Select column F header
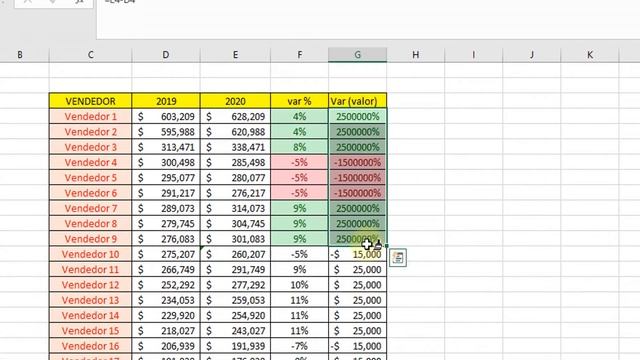 click(299, 55)
